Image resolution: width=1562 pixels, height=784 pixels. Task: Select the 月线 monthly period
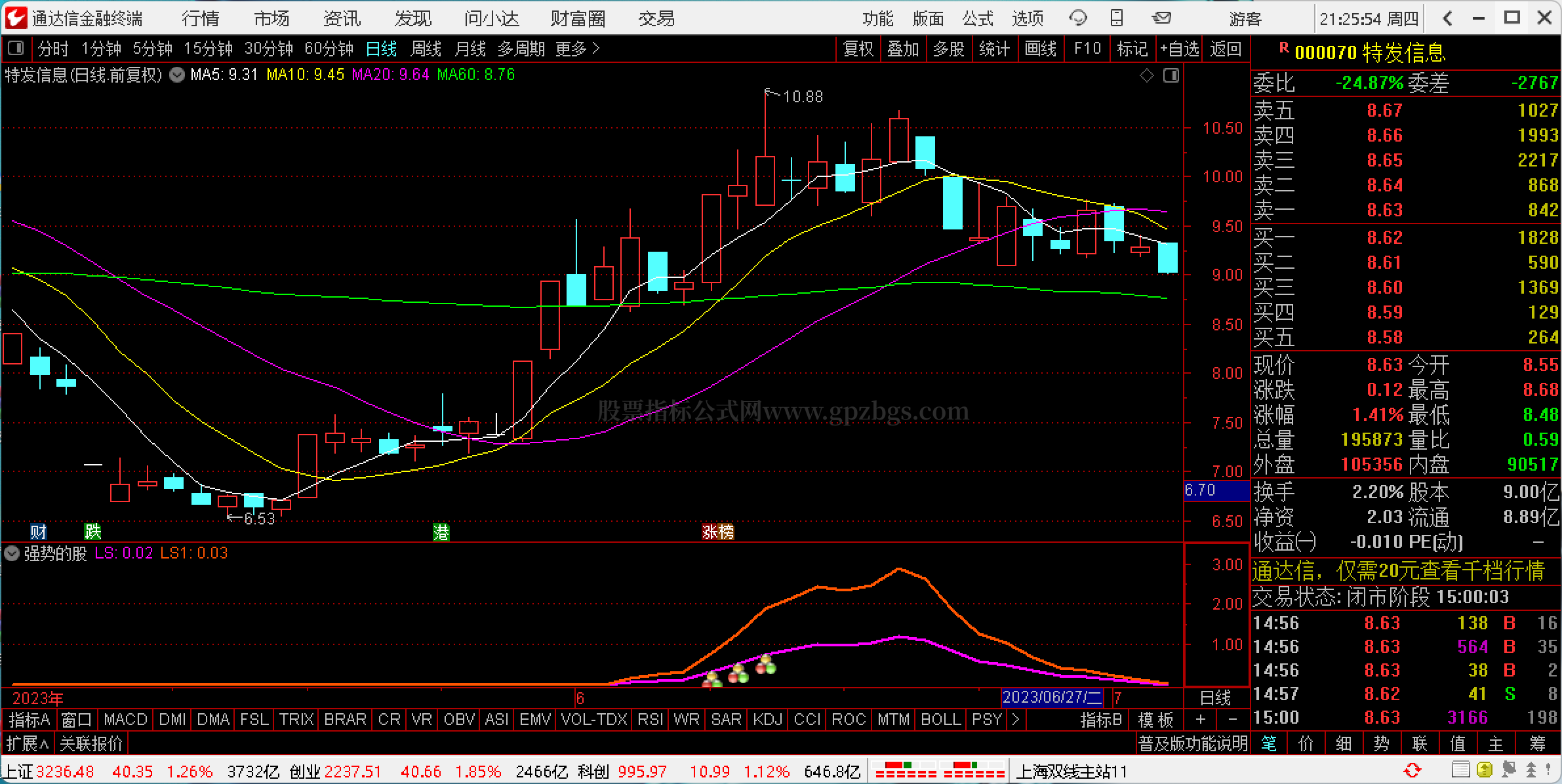470,49
